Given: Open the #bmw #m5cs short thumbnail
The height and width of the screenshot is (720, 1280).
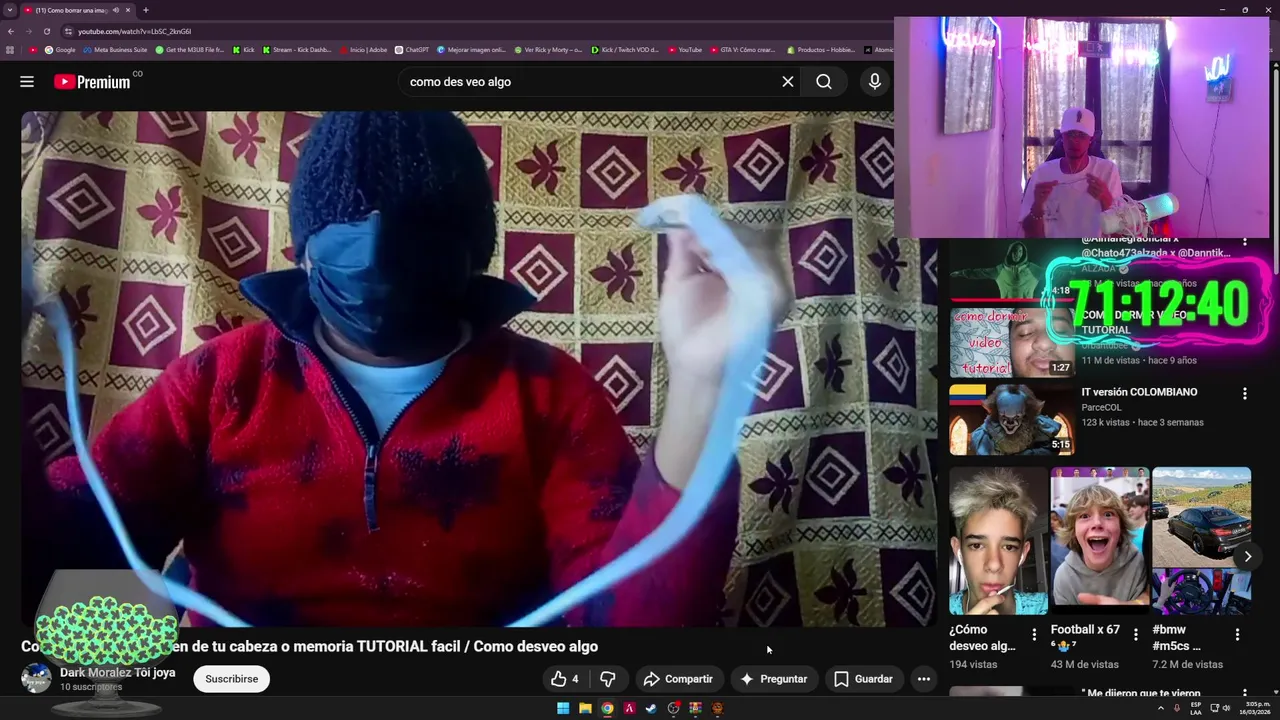Looking at the screenshot, I should click(1201, 541).
